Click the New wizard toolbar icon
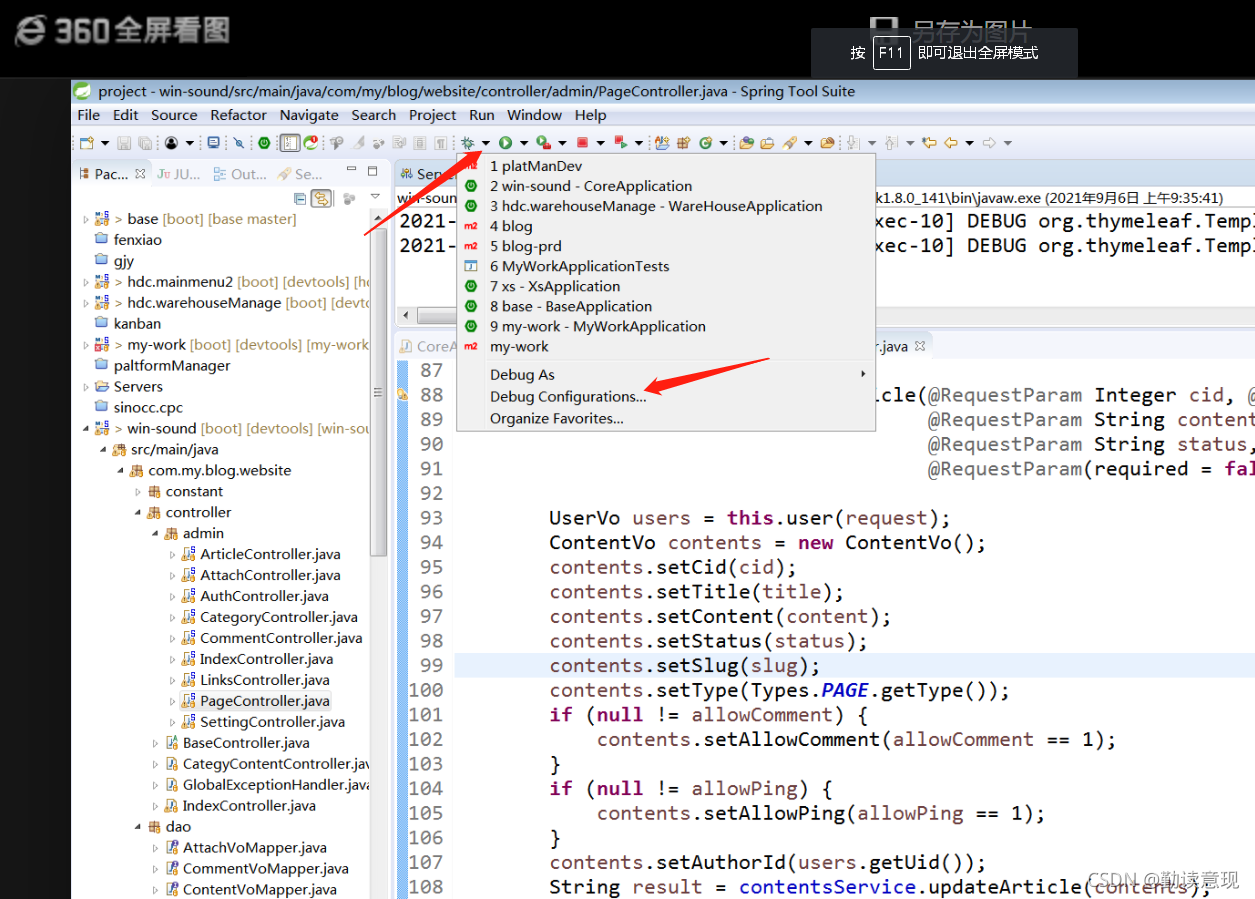 click(x=87, y=143)
